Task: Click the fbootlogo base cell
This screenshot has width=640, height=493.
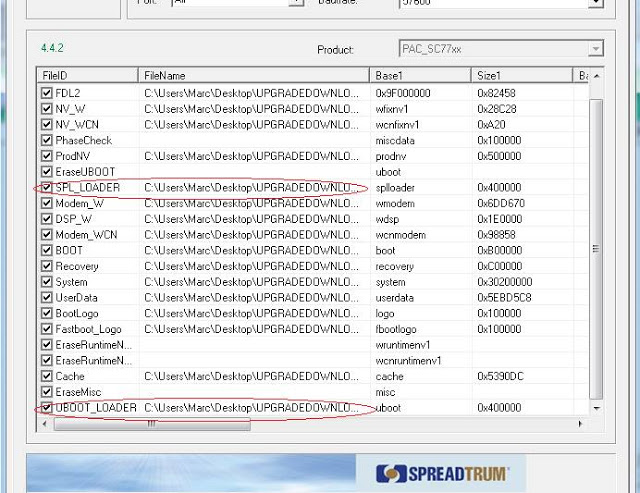Action: tap(396, 329)
